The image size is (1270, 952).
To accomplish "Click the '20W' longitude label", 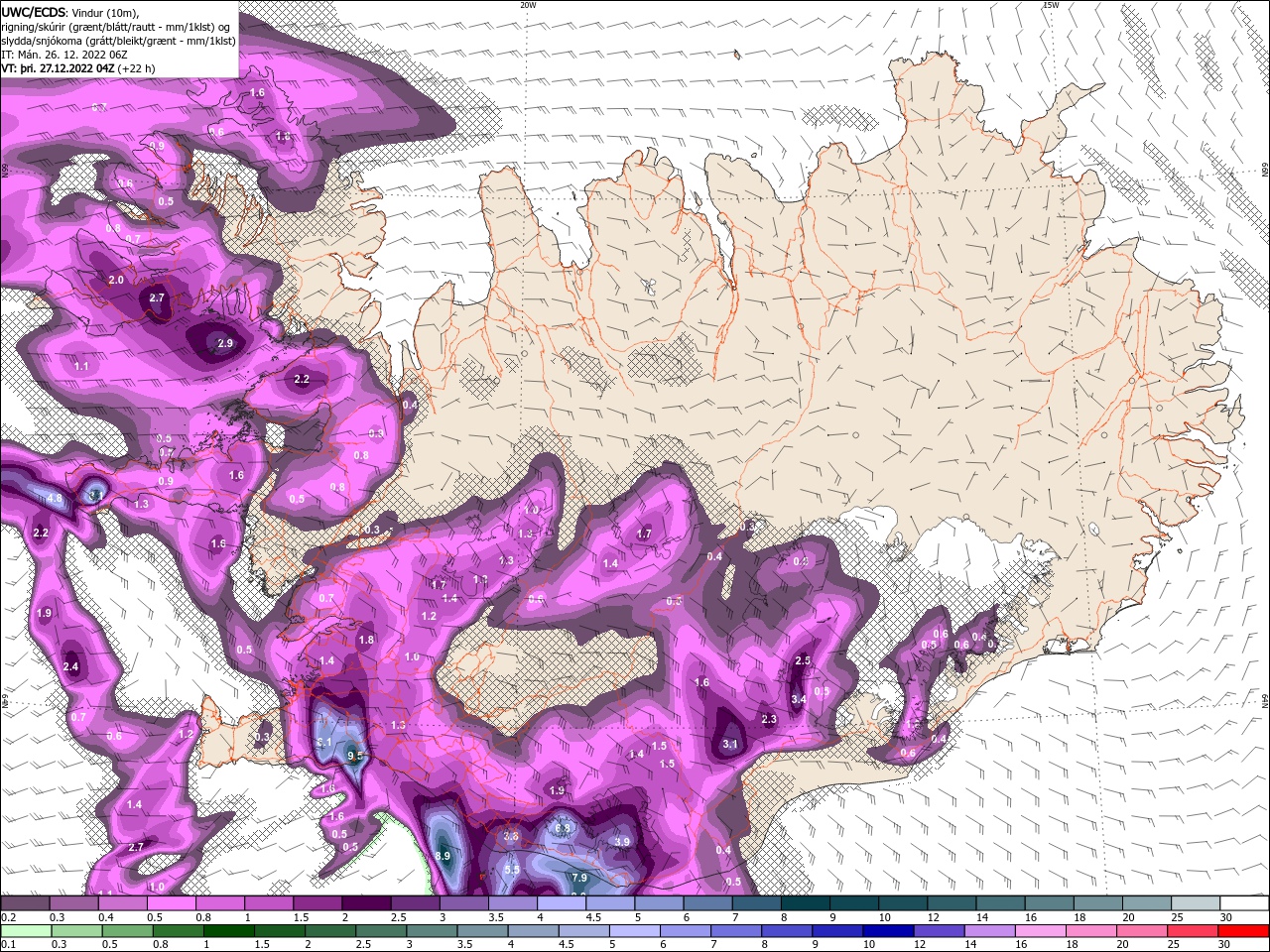I will (x=528, y=5).
